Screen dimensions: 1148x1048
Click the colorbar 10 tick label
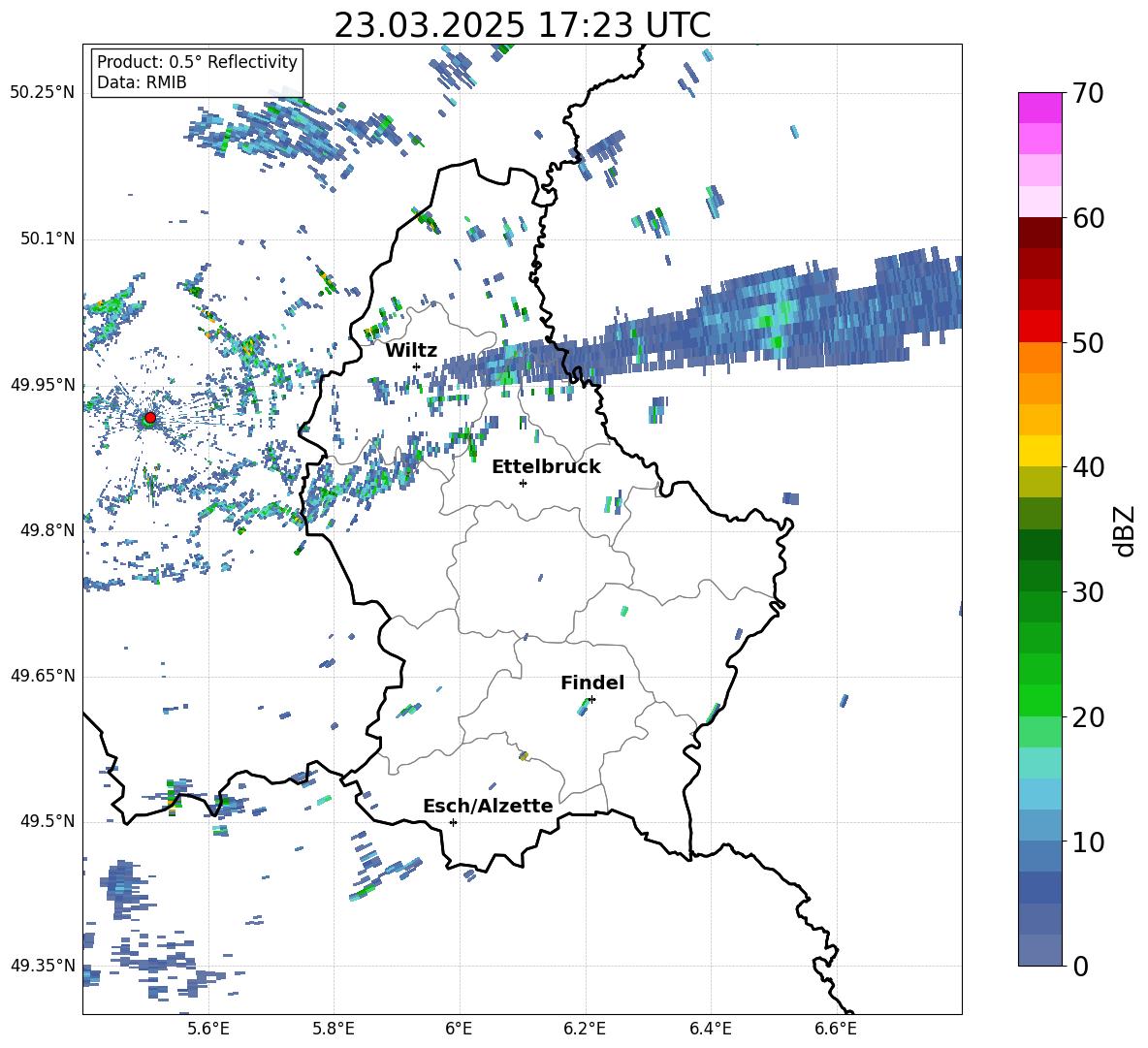coord(1089,842)
